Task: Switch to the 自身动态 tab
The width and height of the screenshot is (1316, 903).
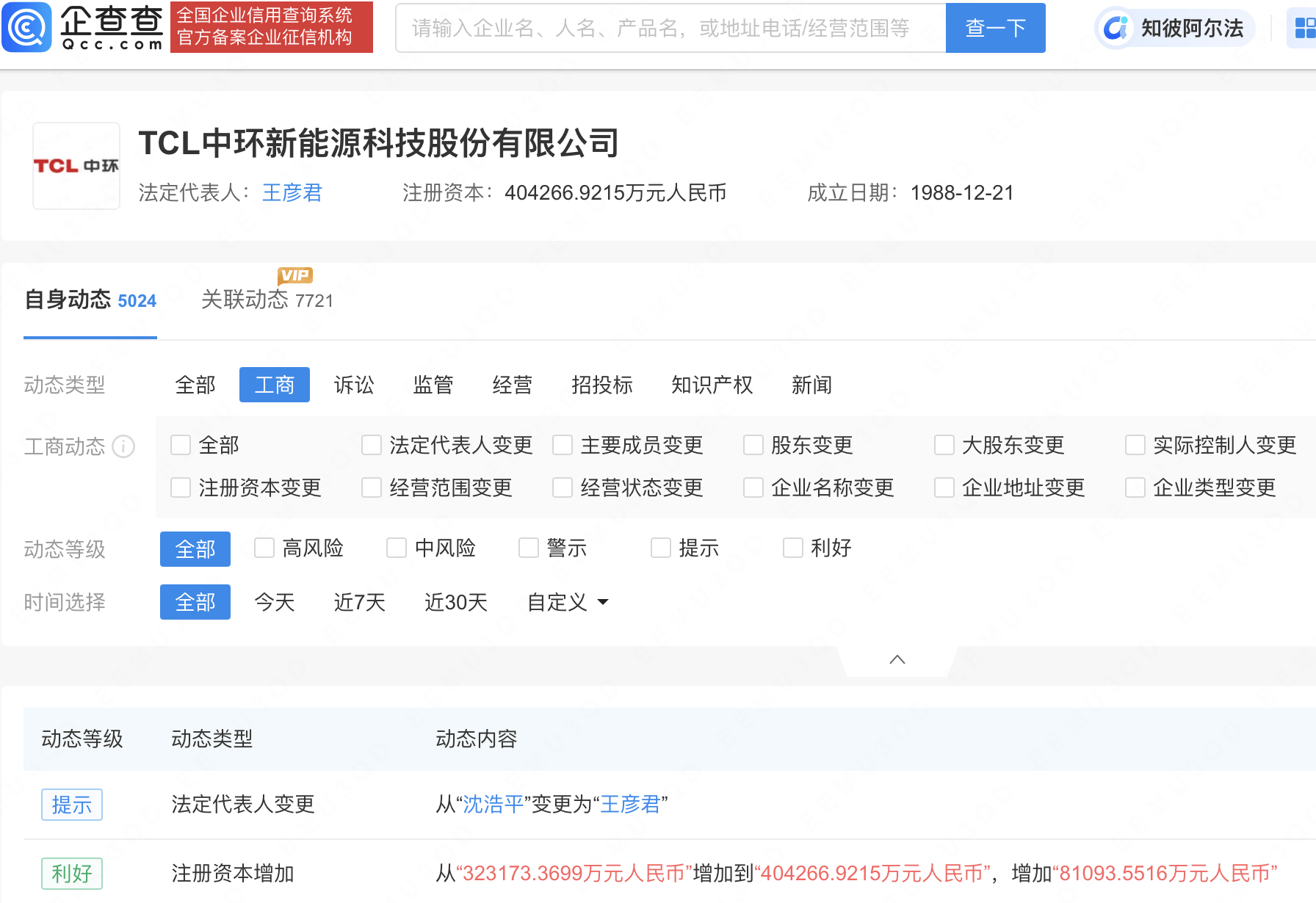Action: pyautogui.click(x=90, y=300)
